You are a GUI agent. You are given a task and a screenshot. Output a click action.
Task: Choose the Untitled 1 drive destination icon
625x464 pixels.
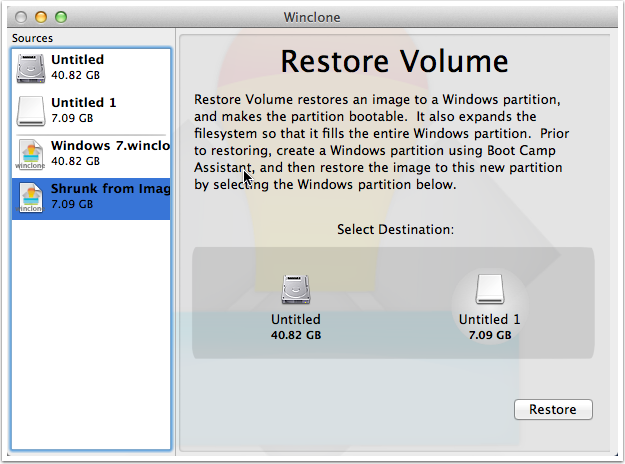tap(490, 289)
